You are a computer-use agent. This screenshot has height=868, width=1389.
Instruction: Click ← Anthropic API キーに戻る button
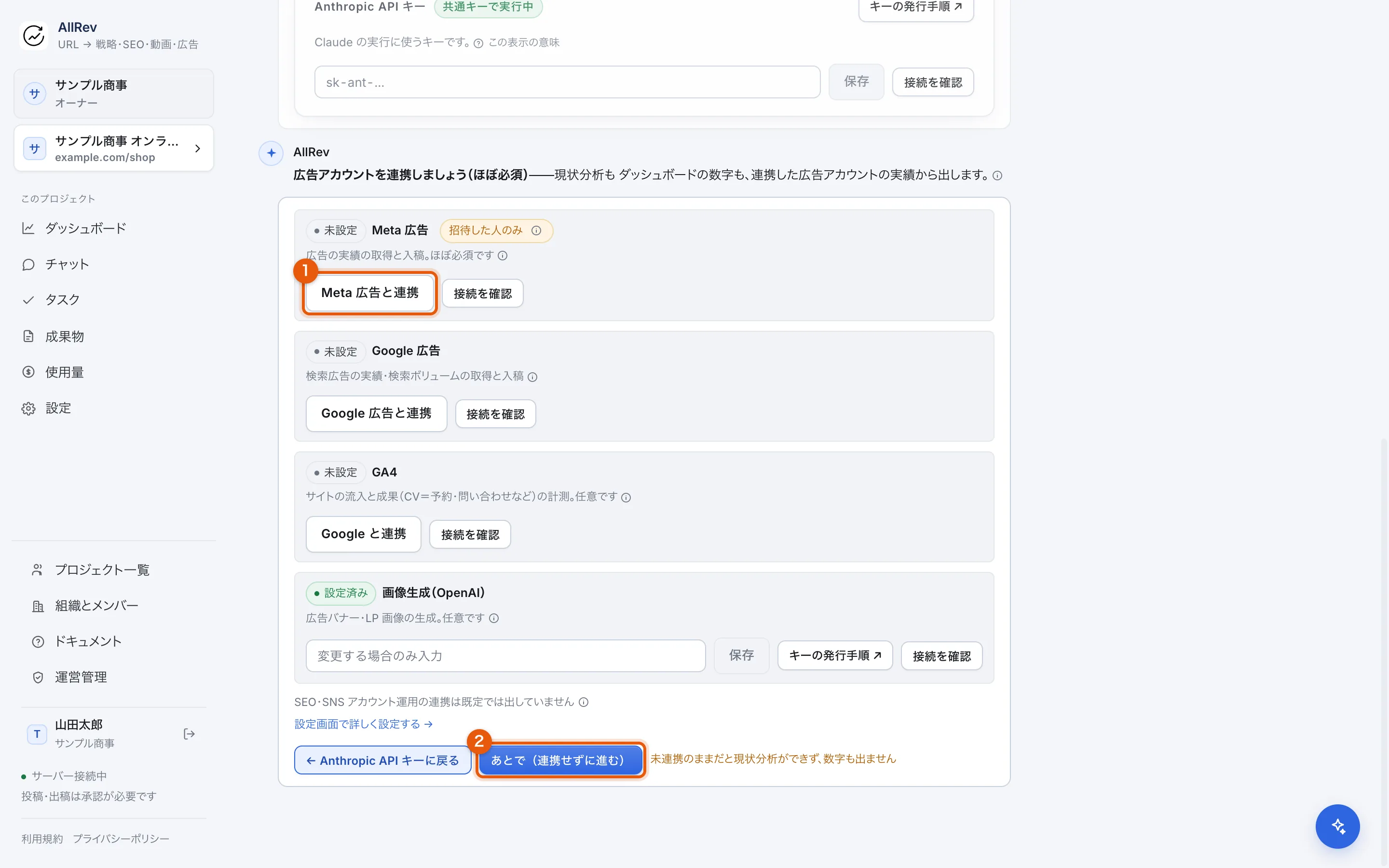coord(383,760)
